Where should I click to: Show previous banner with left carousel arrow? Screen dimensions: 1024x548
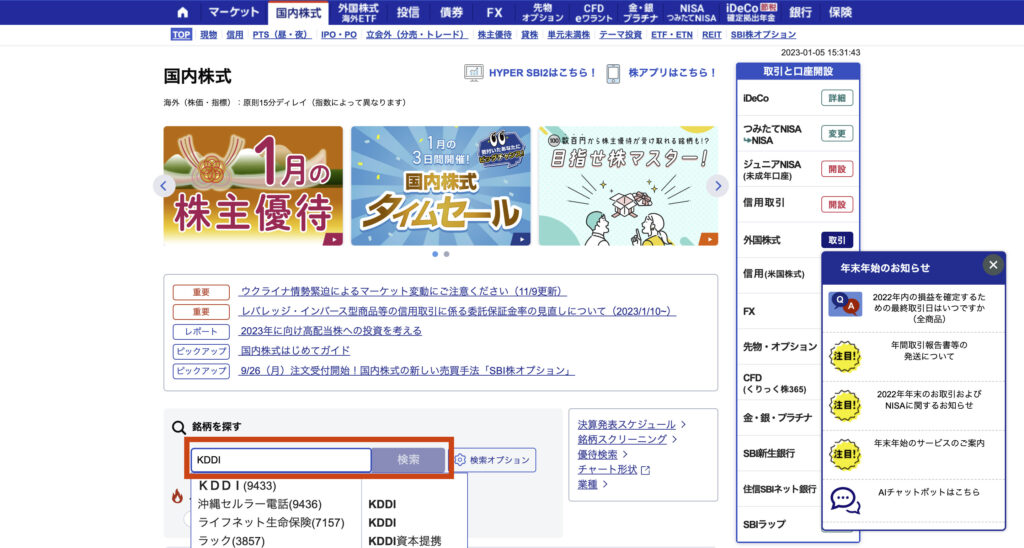[164, 186]
